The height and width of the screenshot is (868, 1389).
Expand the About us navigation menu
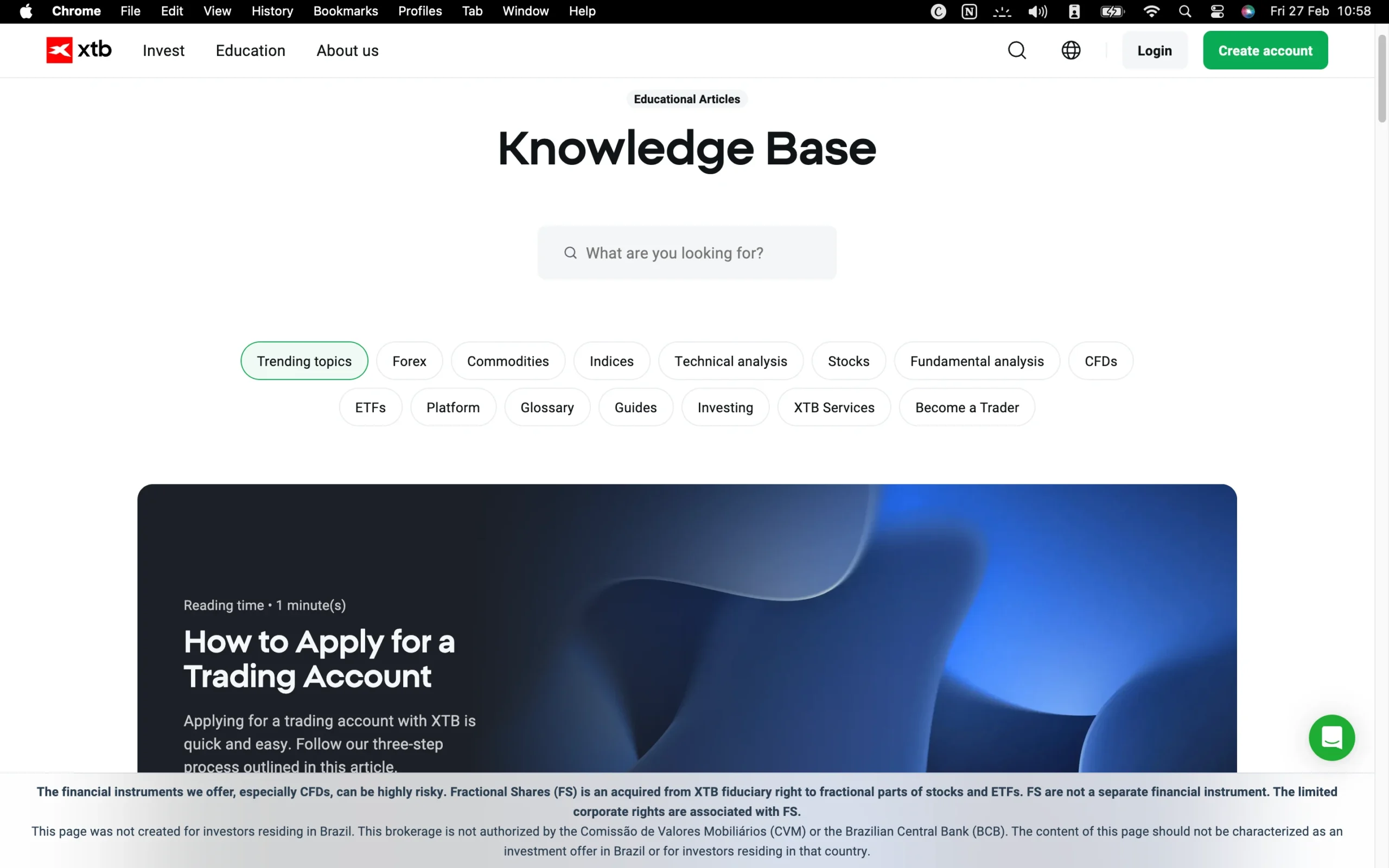point(347,50)
